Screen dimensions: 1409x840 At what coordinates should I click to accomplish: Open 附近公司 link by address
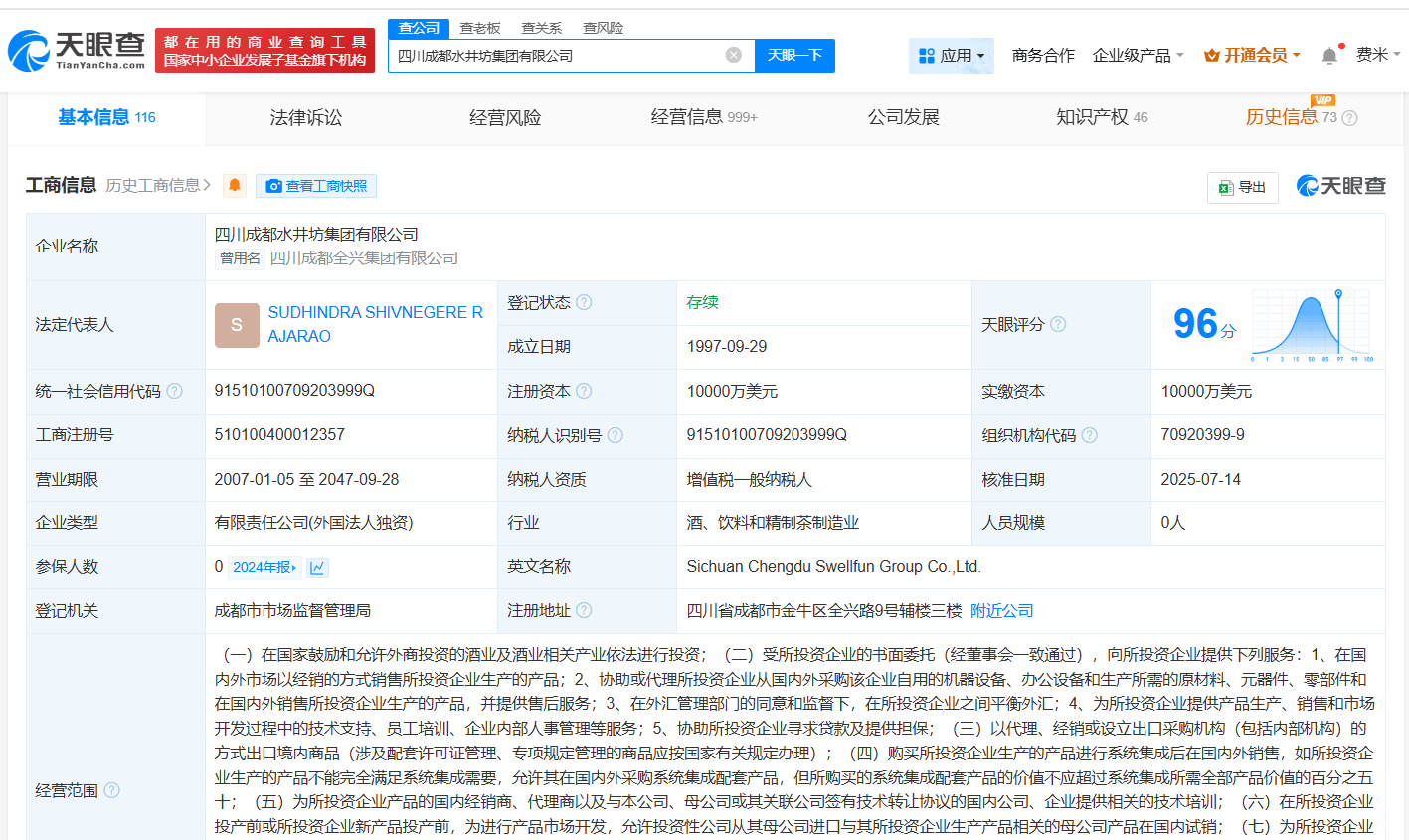click(1002, 610)
